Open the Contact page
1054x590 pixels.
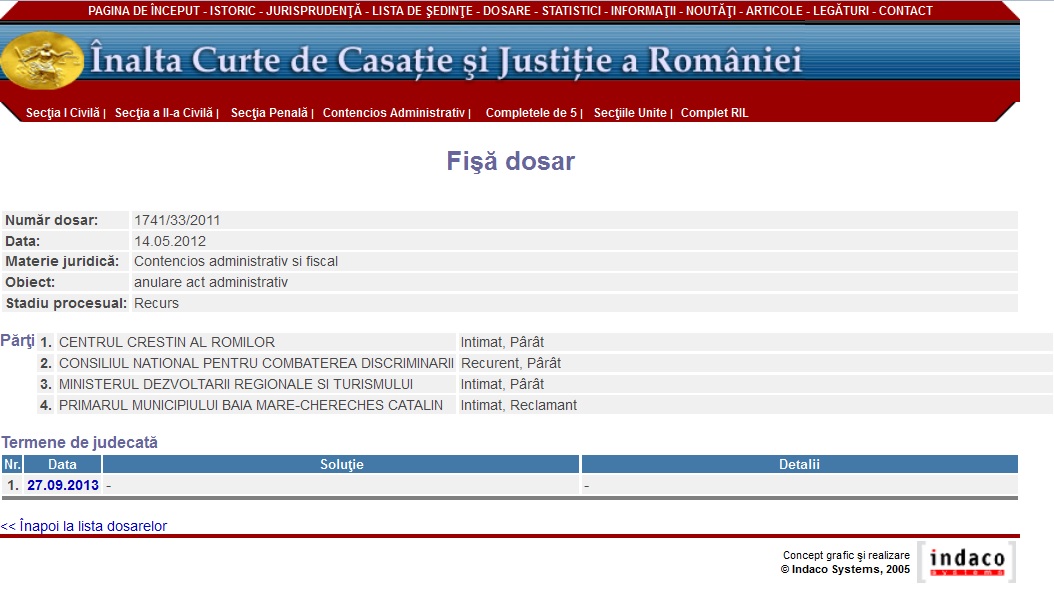point(905,11)
